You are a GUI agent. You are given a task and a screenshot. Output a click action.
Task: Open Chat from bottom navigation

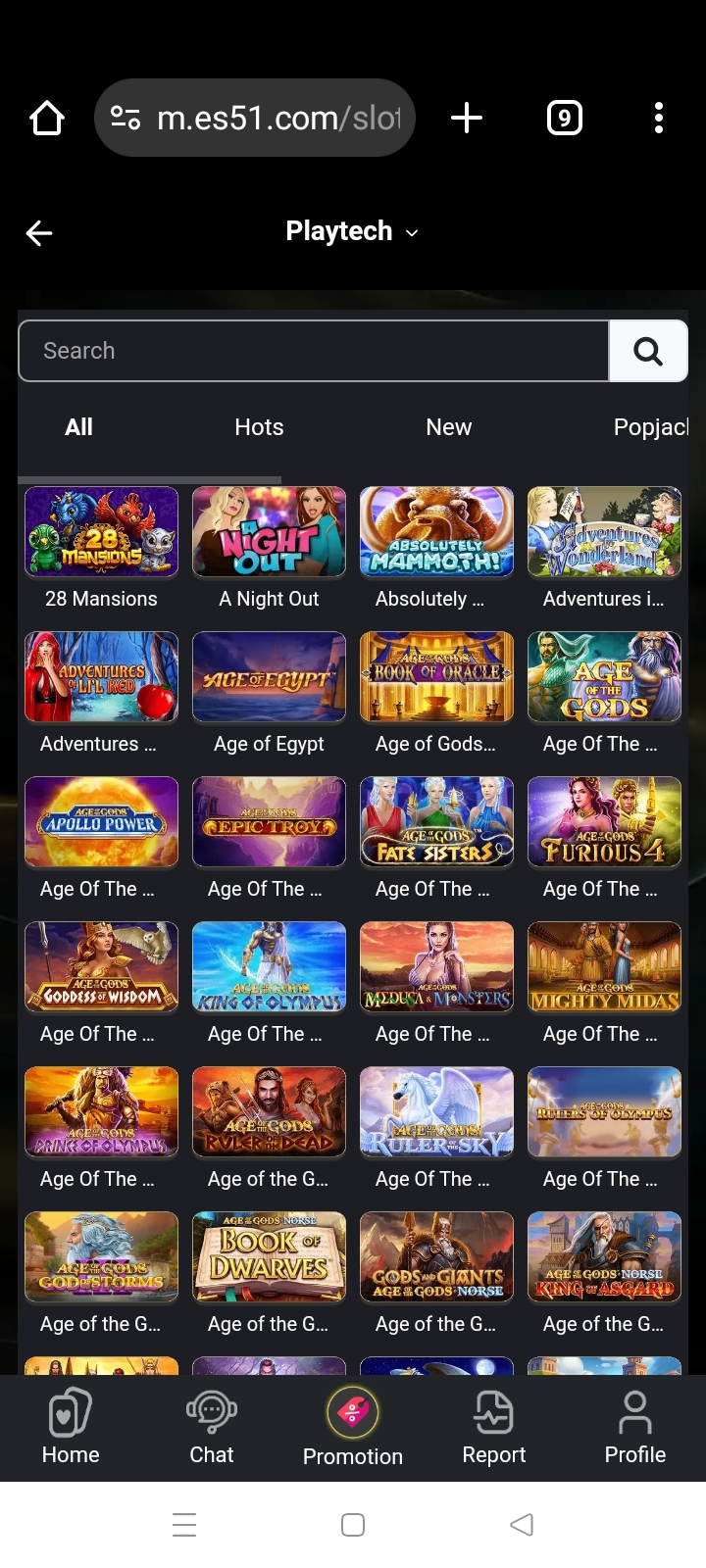tap(212, 1427)
